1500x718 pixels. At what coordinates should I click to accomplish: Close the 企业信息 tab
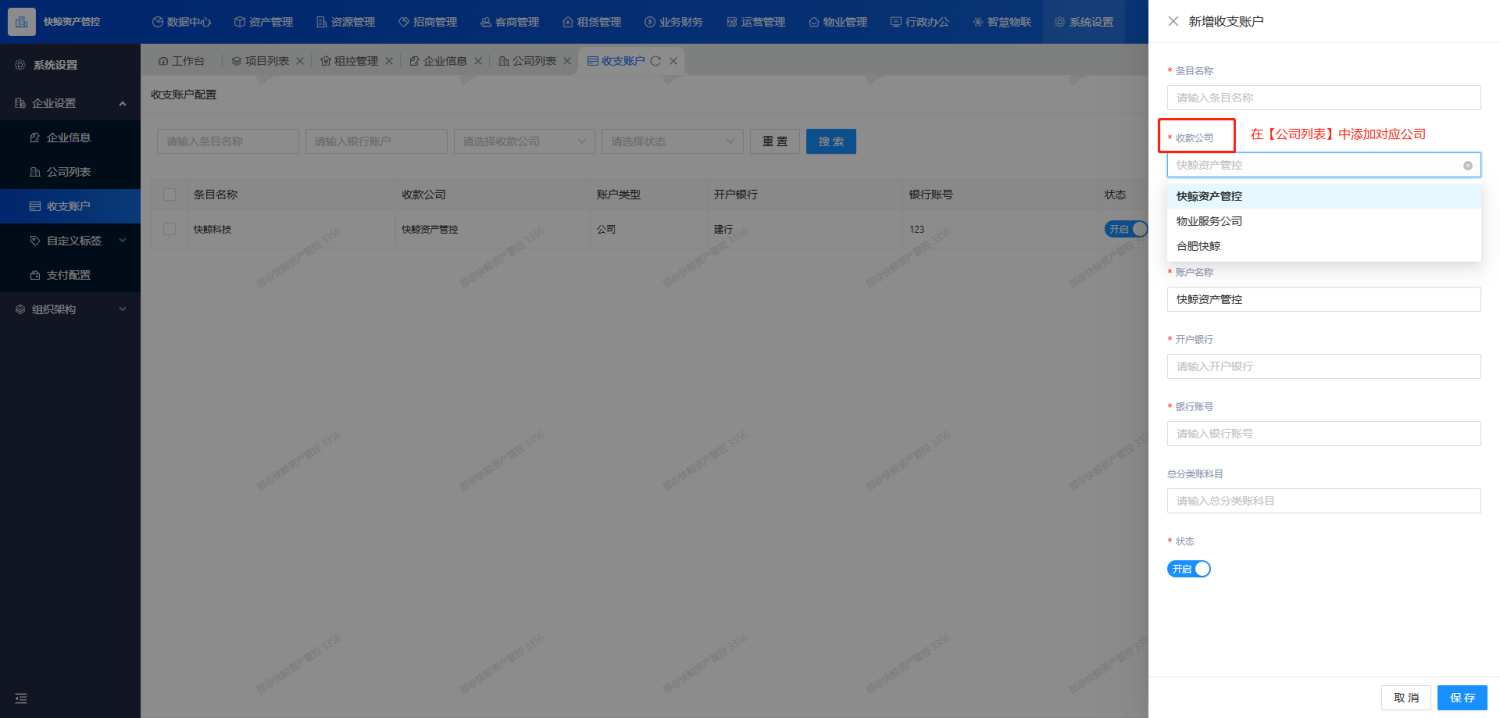pos(478,61)
